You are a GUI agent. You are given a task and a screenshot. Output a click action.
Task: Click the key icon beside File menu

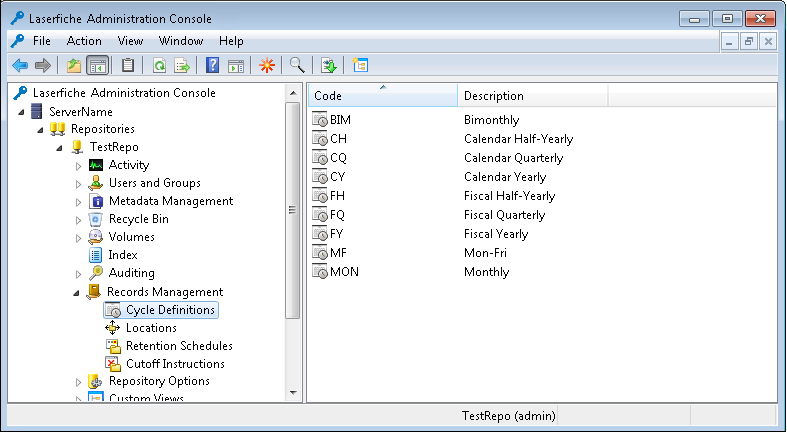point(18,41)
